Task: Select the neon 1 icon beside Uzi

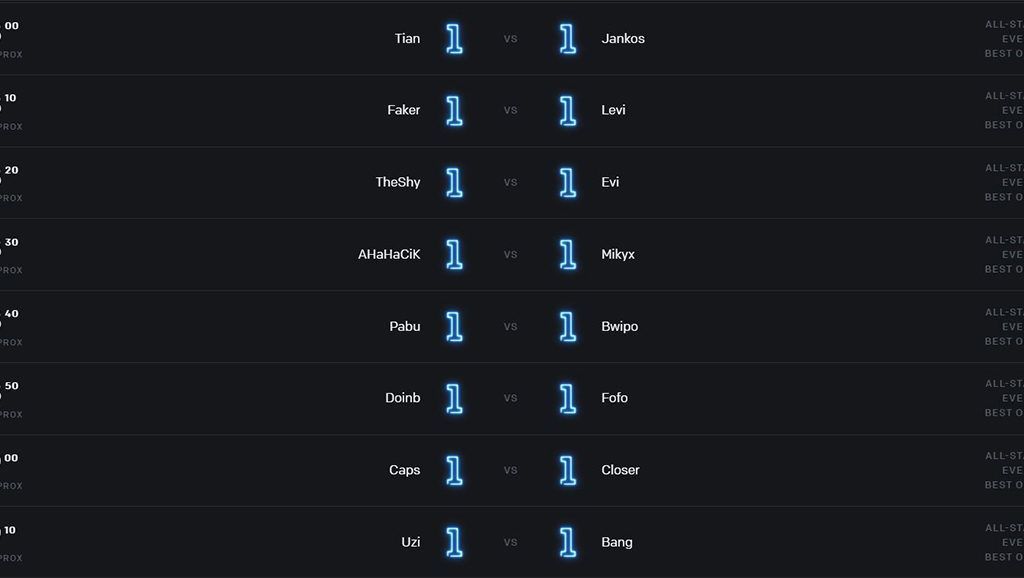Action: click(455, 542)
